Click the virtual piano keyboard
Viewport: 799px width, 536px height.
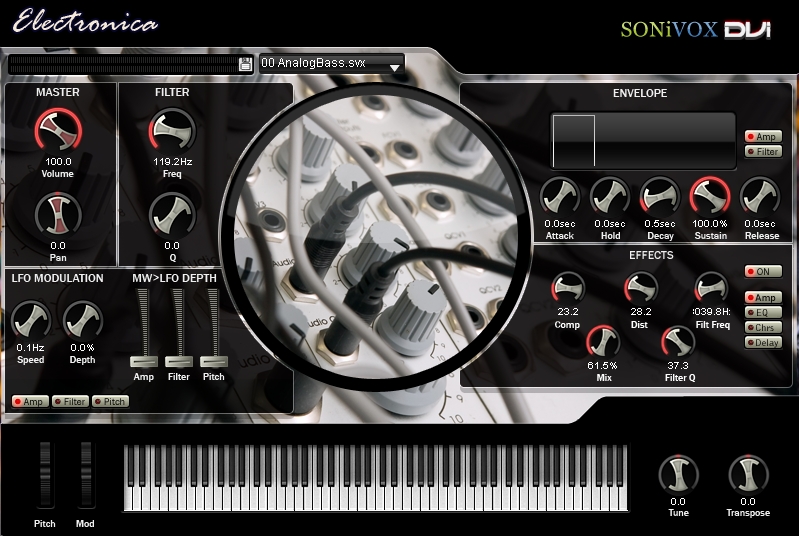tap(376, 477)
